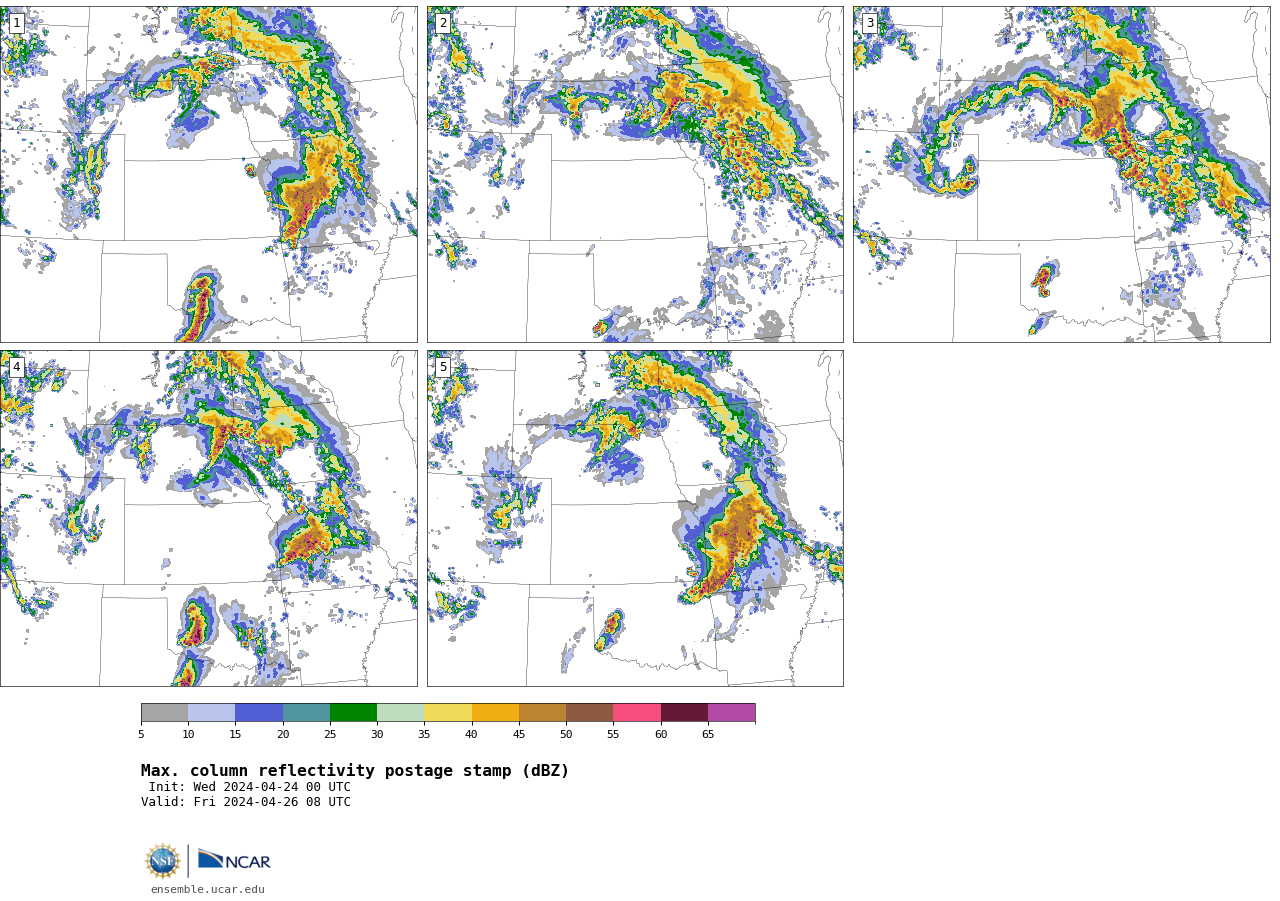Click the Init: Wed 2024-04-24 00 UTC line
This screenshot has height=901, width=1280.
click(x=250, y=787)
